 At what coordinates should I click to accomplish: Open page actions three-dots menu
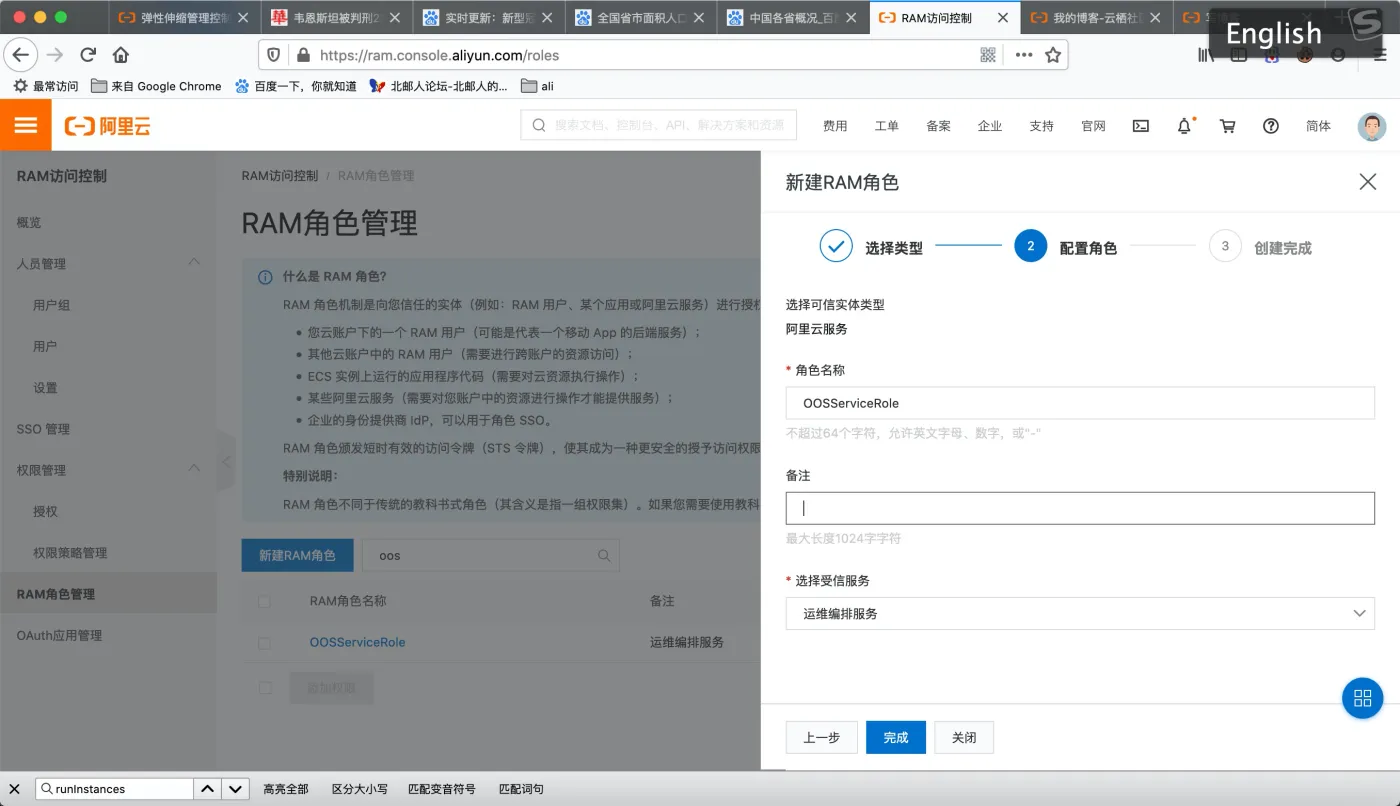tap(1023, 55)
